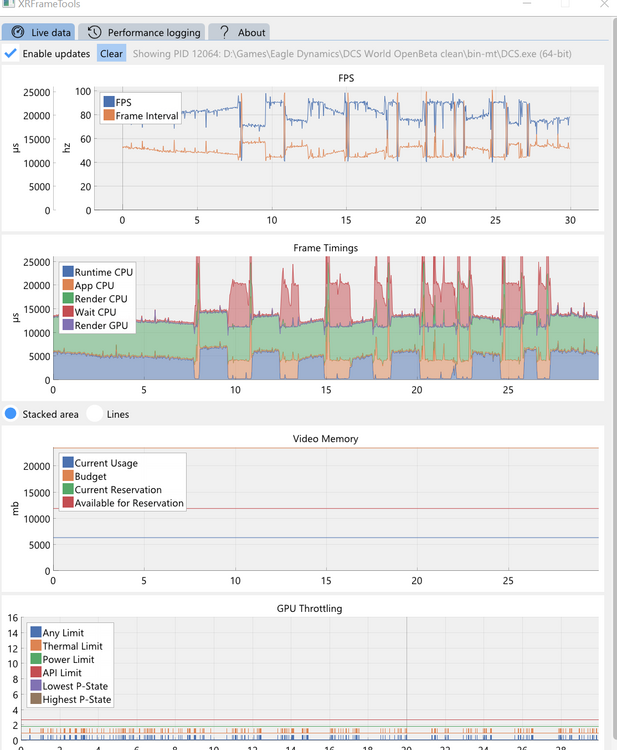Click the Frame Interval orange legend swatch
The image size is (617, 750).
109,115
